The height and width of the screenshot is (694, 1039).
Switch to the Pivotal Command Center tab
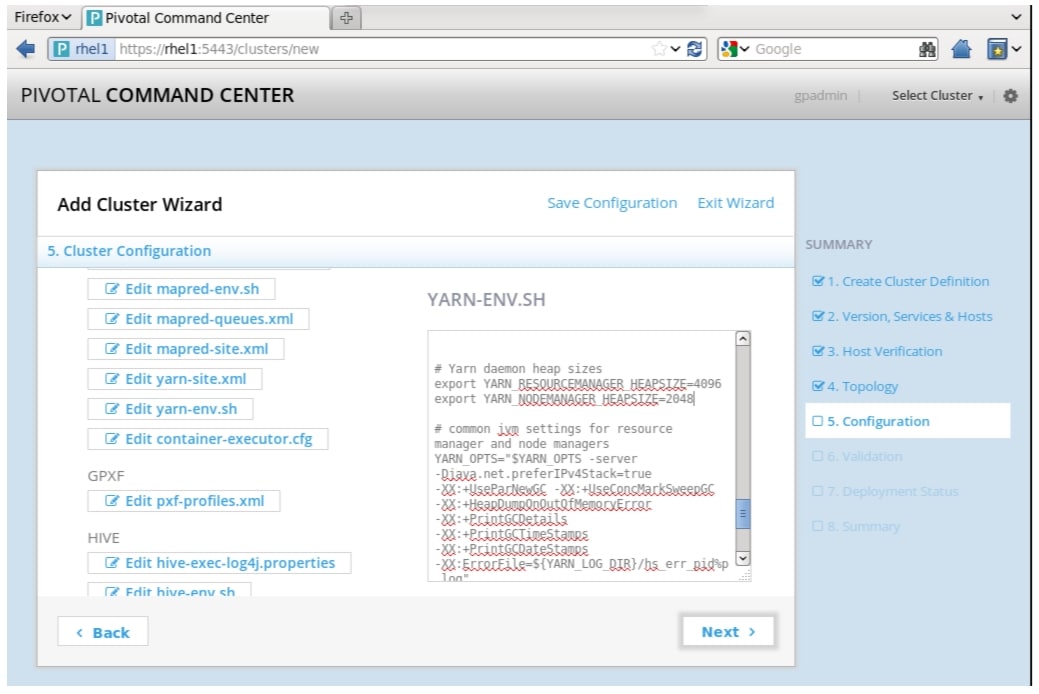[x=205, y=18]
